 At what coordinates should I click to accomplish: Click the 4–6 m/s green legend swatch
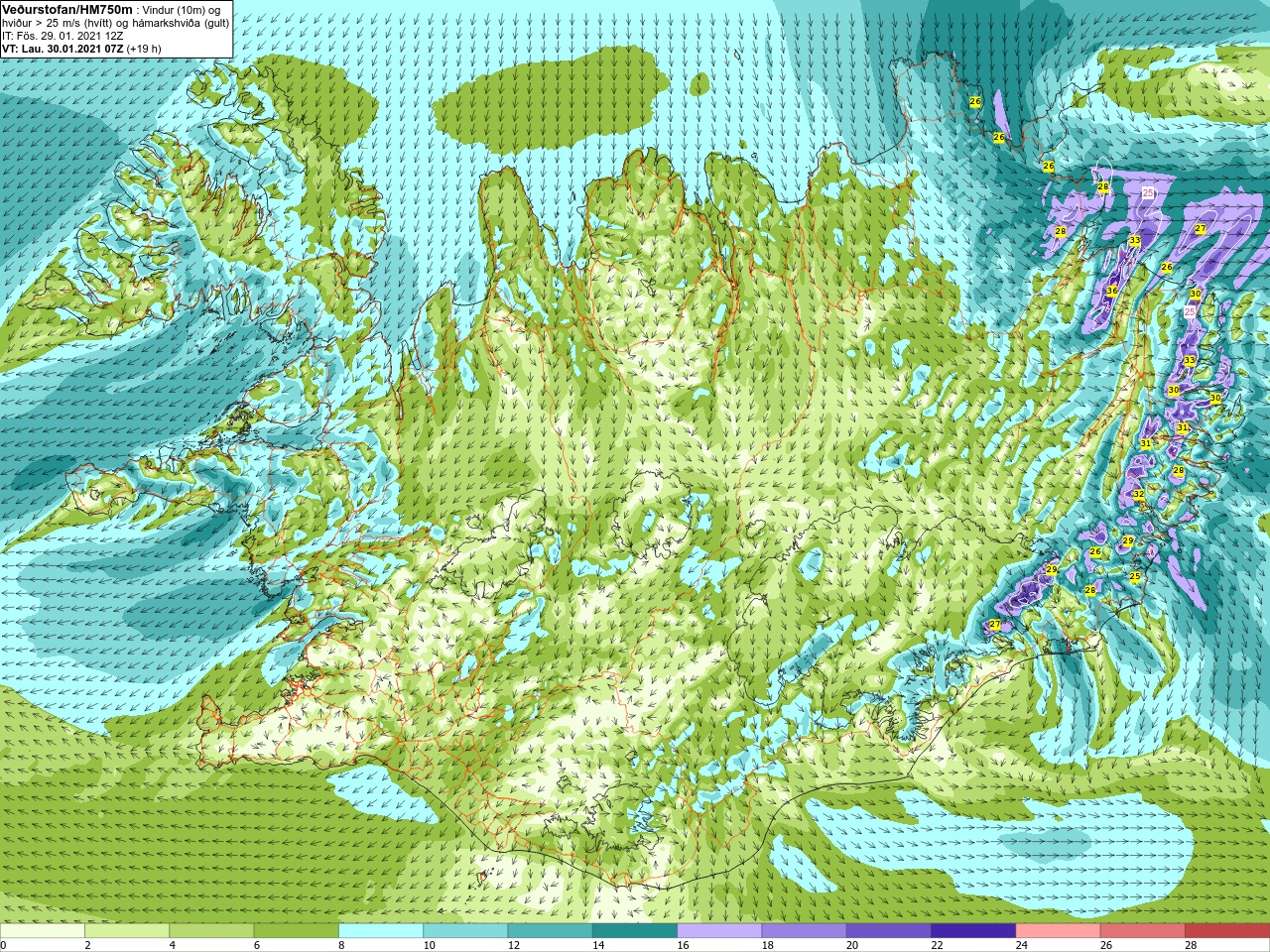point(211,932)
